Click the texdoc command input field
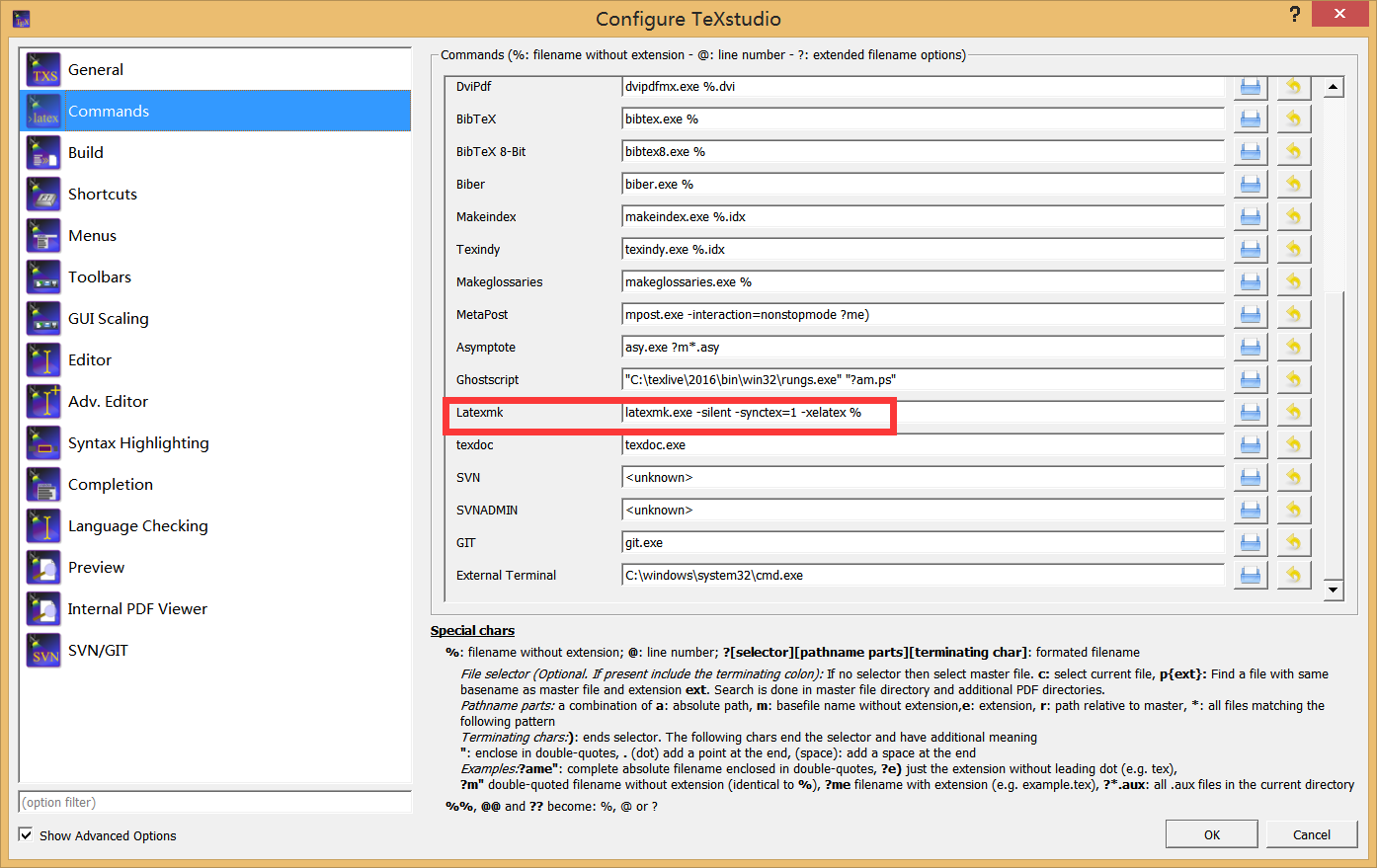Image resolution: width=1377 pixels, height=868 pixels. pos(923,445)
